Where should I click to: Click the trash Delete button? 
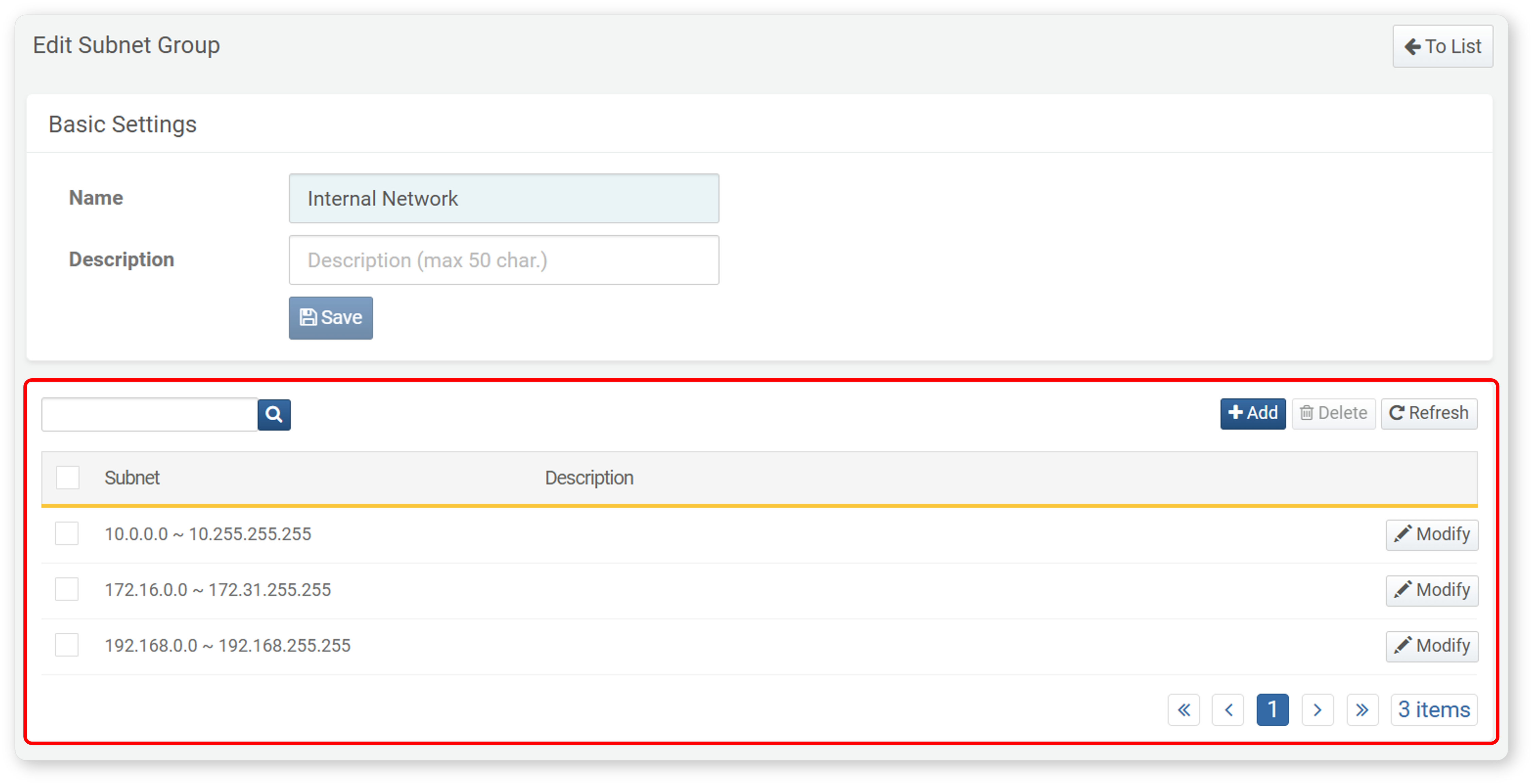click(1333, 413)
